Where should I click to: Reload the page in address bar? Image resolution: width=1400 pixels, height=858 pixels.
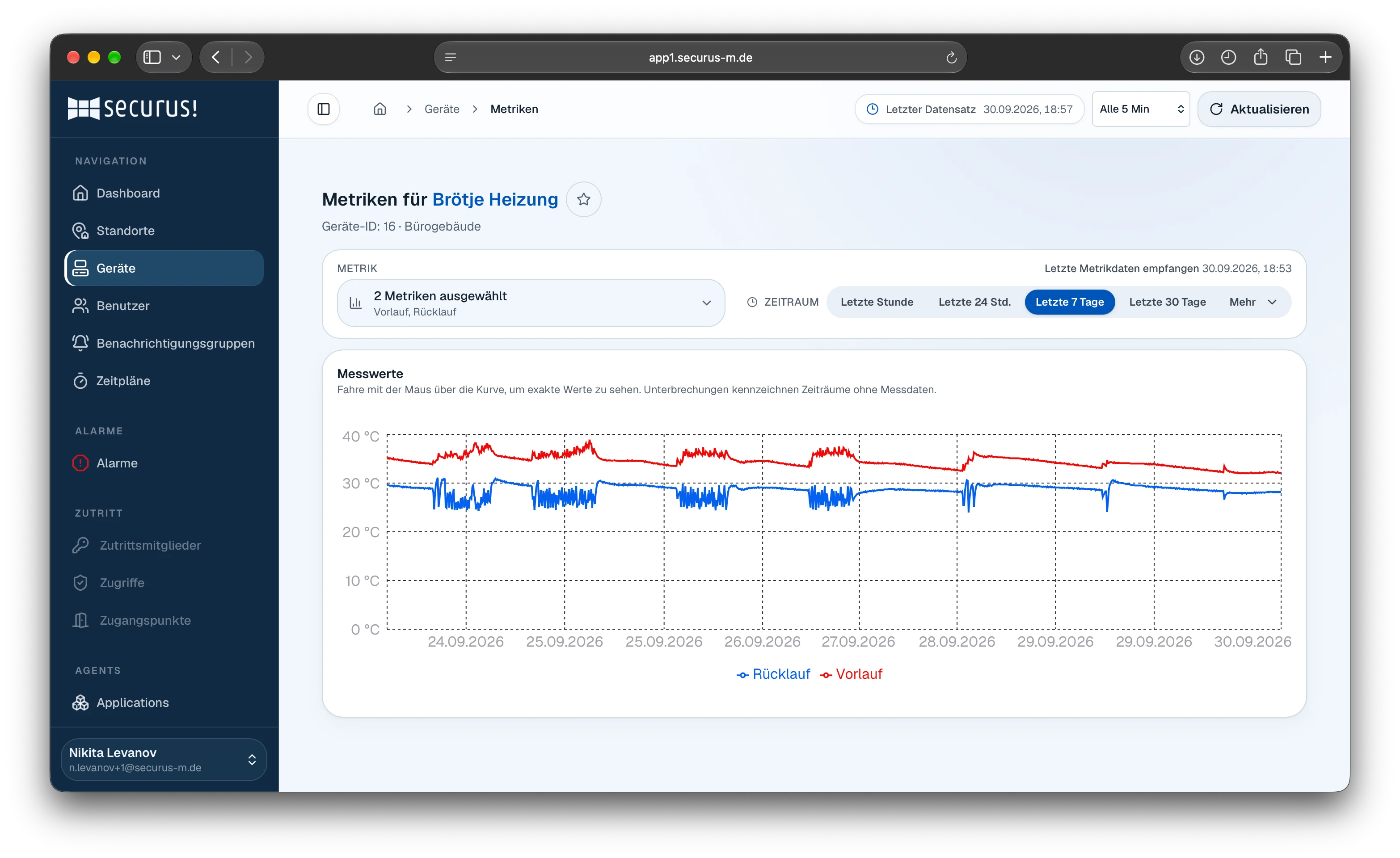(952, 57)
